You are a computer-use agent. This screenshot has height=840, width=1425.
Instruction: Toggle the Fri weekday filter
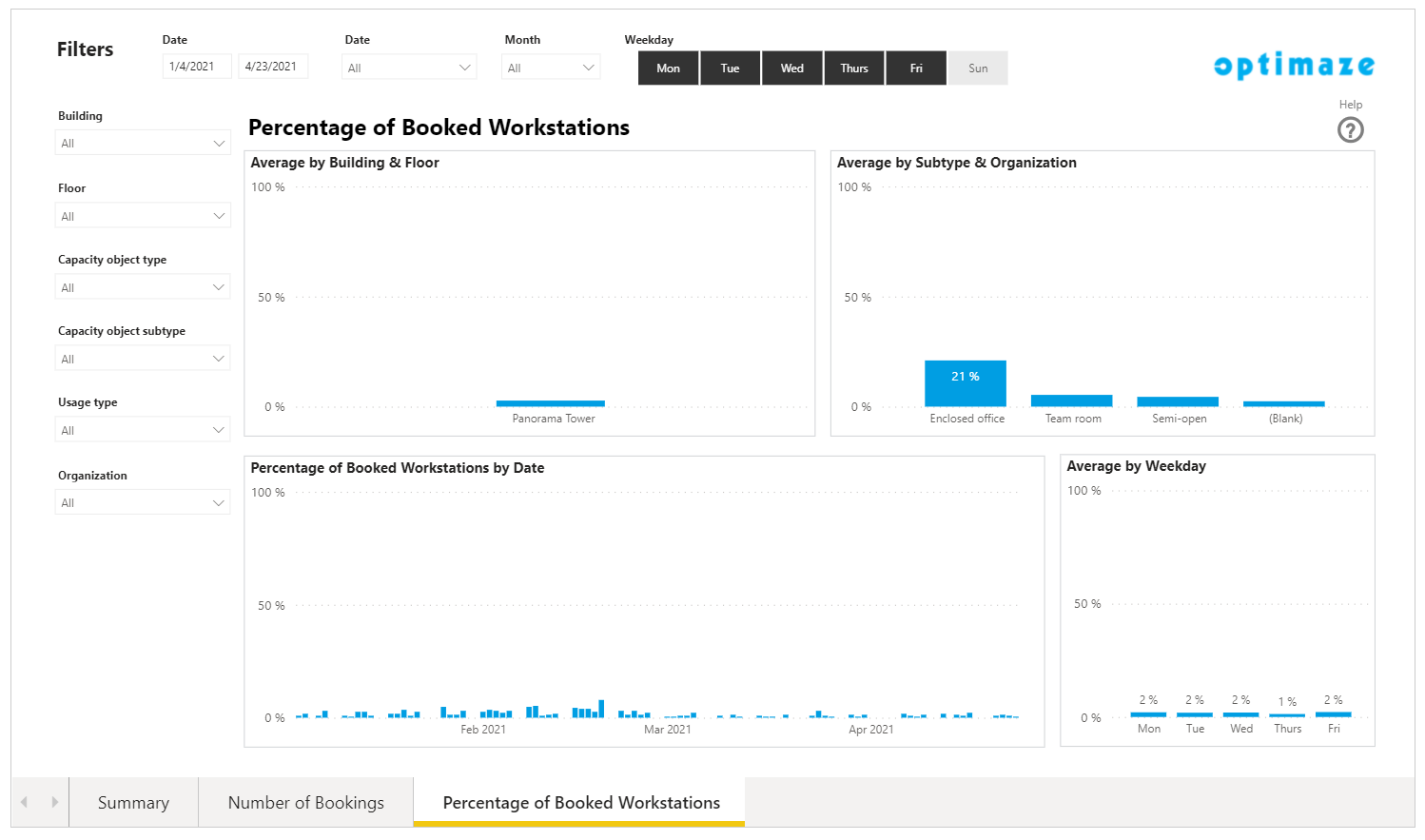pyautogui.click(x=915, y=68)
